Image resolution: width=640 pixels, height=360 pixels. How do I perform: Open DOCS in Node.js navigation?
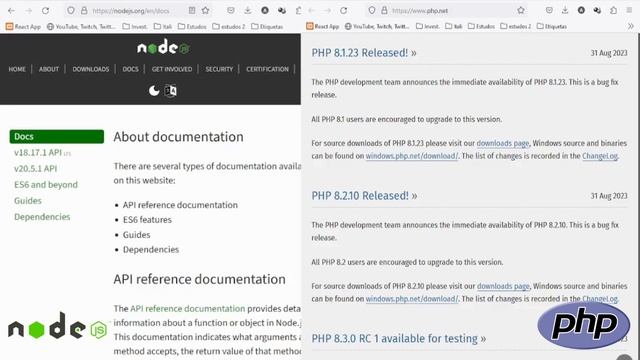pos(131,69)
